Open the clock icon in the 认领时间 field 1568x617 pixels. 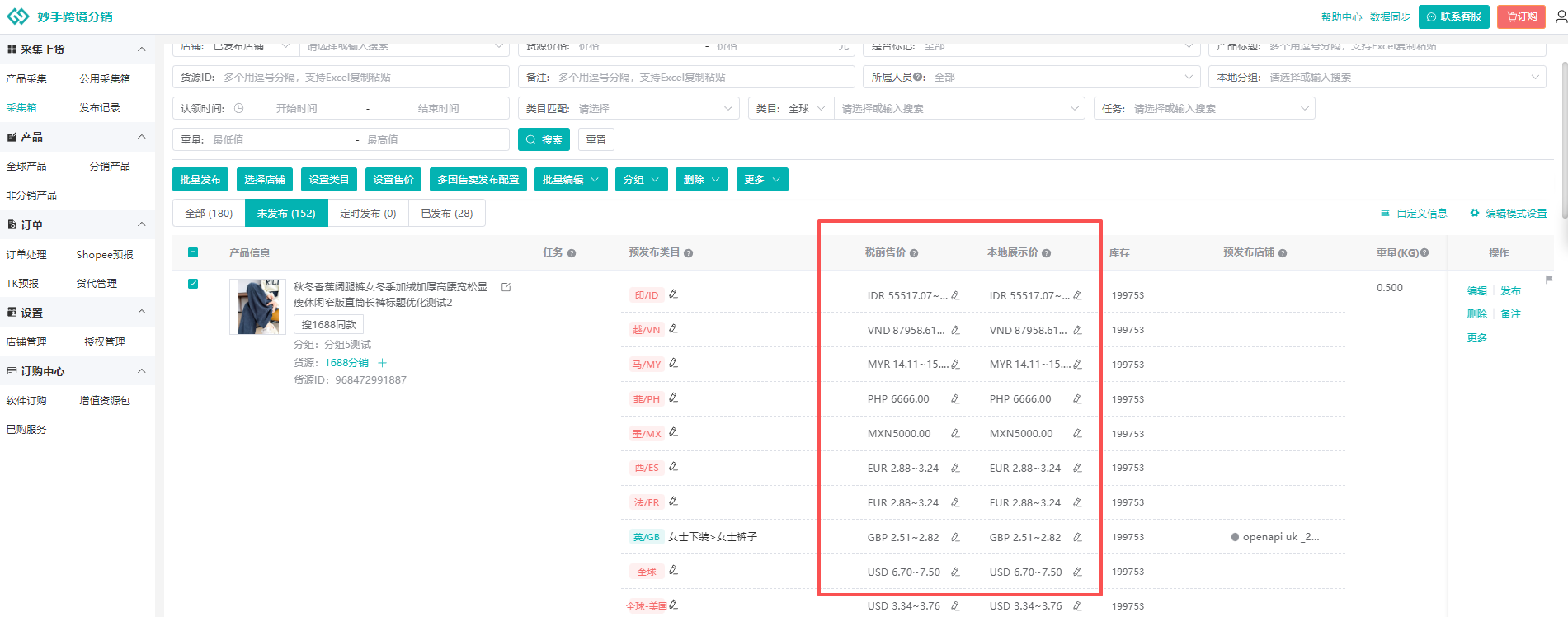pos(238,108)
